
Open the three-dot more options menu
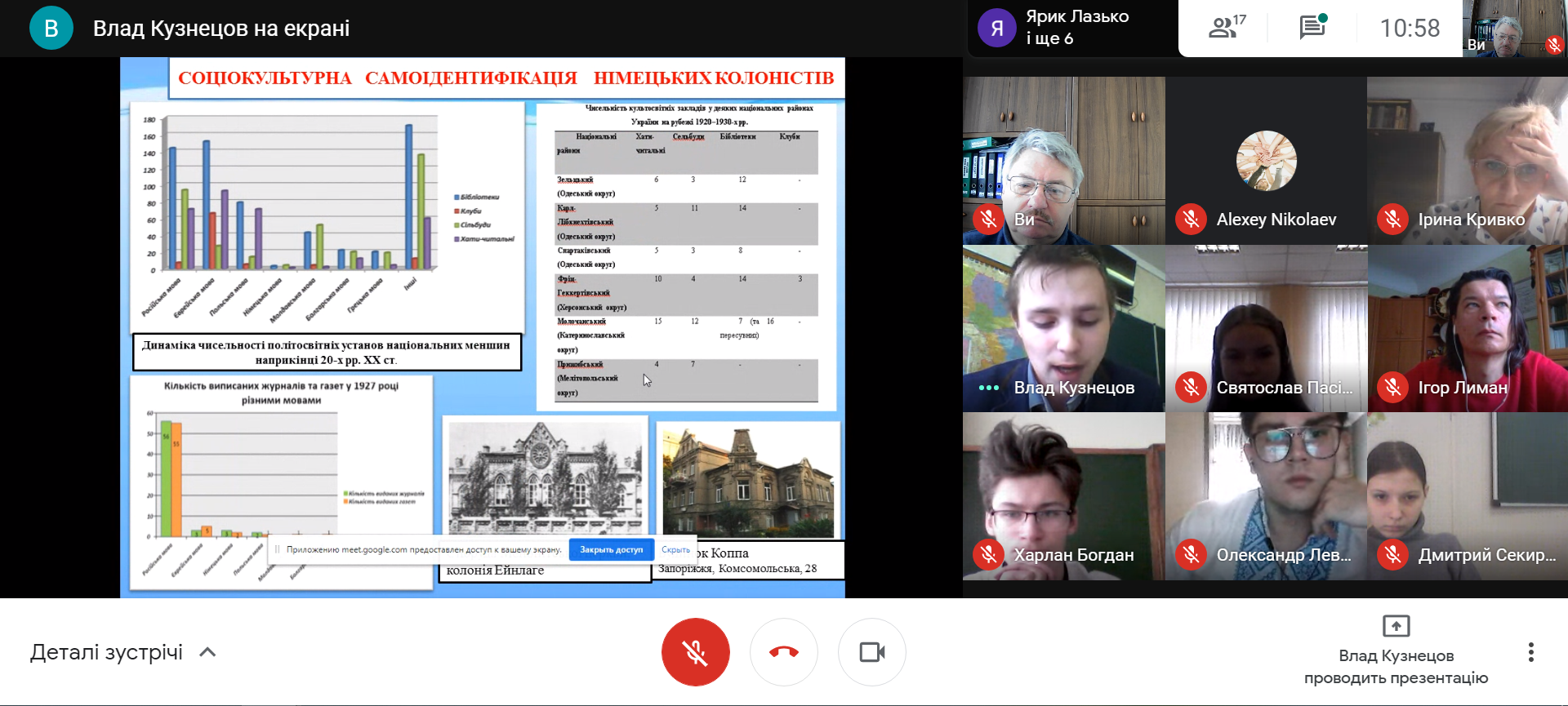coord(1531,652)
